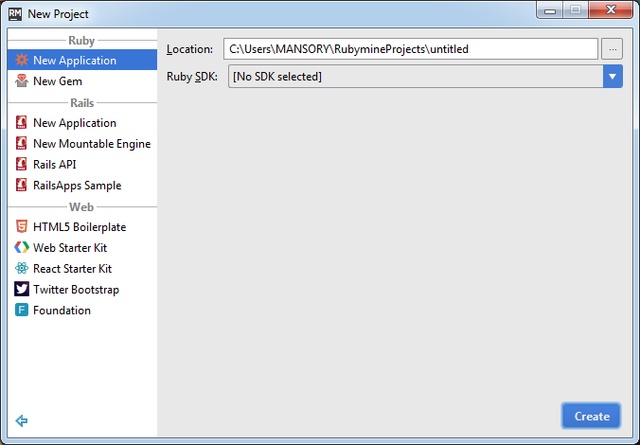
Task: Click the React Starter Kit atom icon
Action: (21, 268)
